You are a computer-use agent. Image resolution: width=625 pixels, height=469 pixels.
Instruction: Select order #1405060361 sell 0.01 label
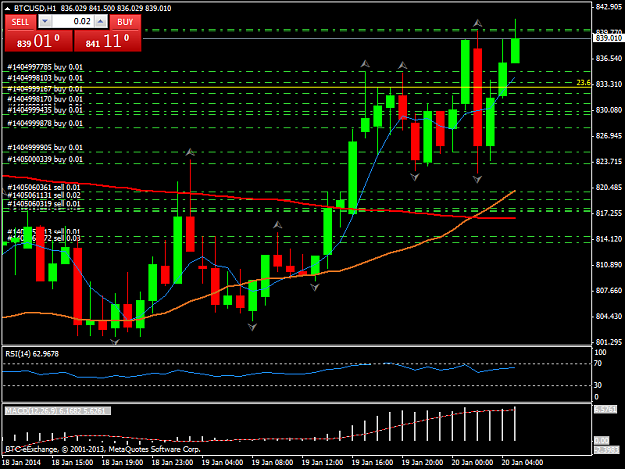44,187
